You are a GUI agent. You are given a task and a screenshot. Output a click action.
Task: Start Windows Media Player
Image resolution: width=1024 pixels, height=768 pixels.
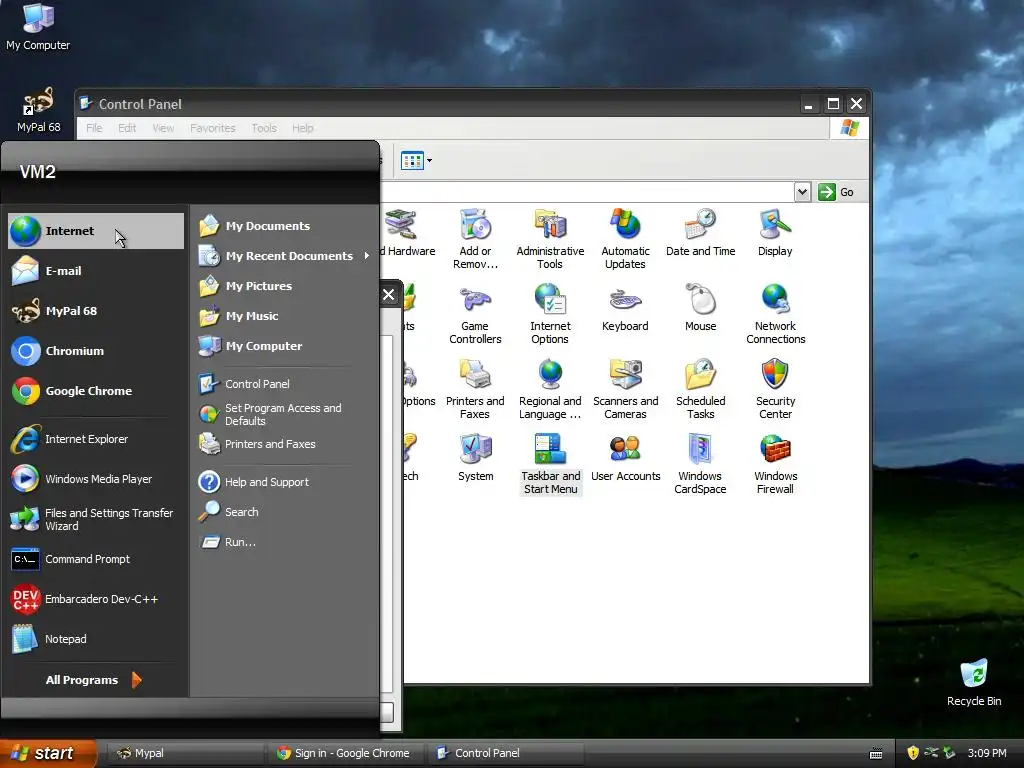[x=95, y=479]
